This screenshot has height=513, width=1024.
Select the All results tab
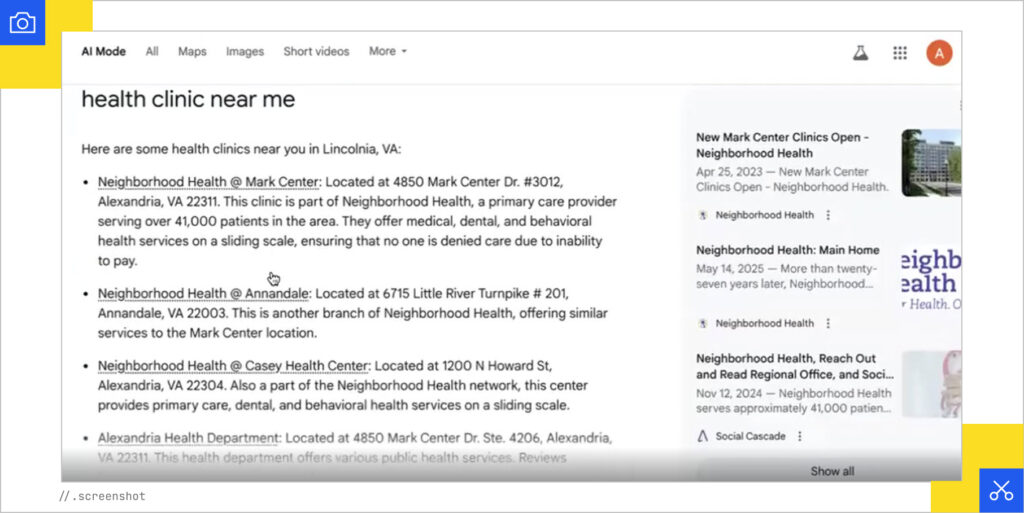[152, 51]
